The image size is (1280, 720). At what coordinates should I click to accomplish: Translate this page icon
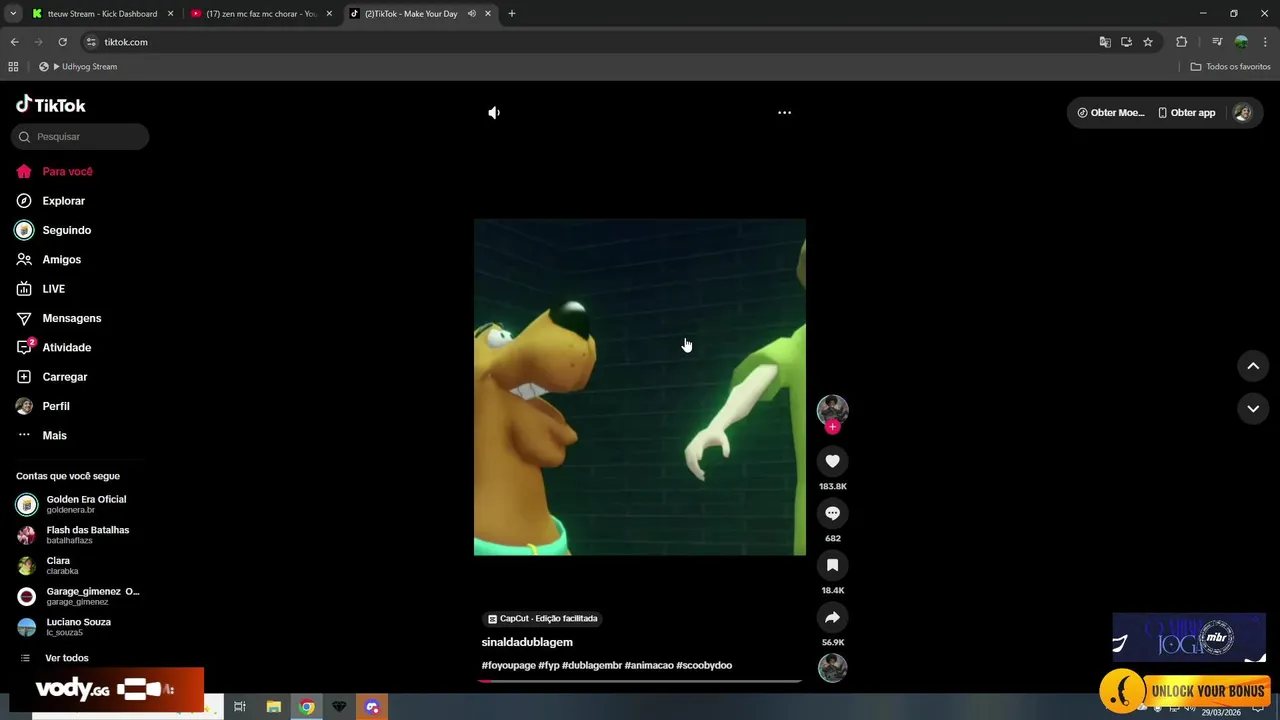pos(1105,42)
